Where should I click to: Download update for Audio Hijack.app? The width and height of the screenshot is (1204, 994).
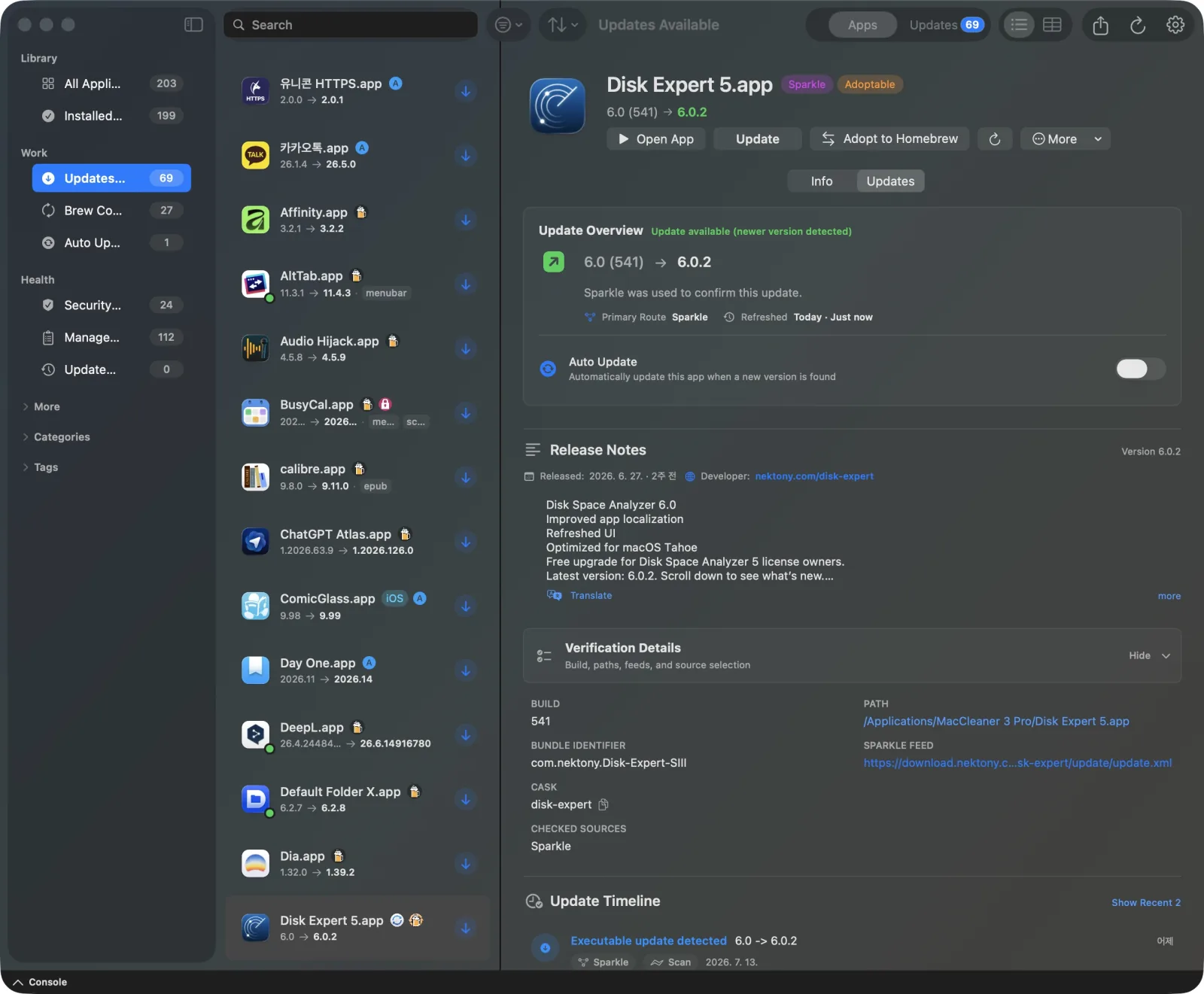pyautogui.click(x=466, y=348)
